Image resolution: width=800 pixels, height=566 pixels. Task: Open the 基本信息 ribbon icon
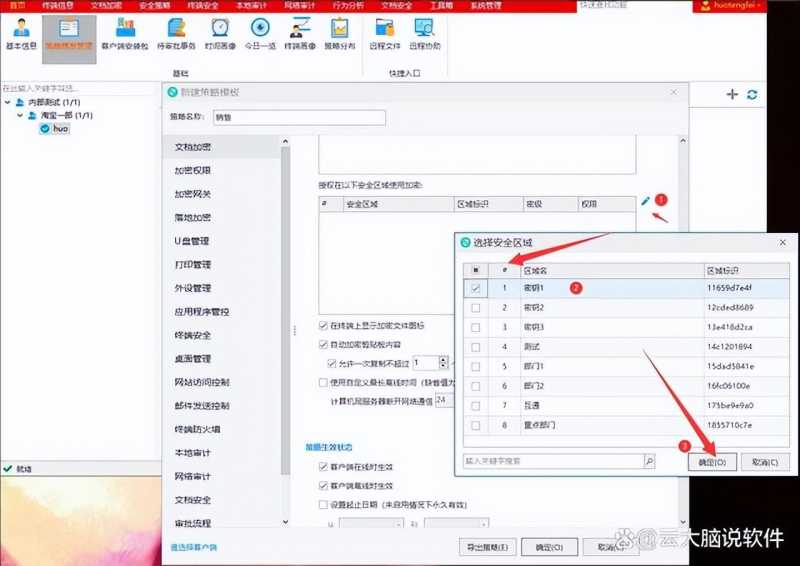tap(21, 34)
